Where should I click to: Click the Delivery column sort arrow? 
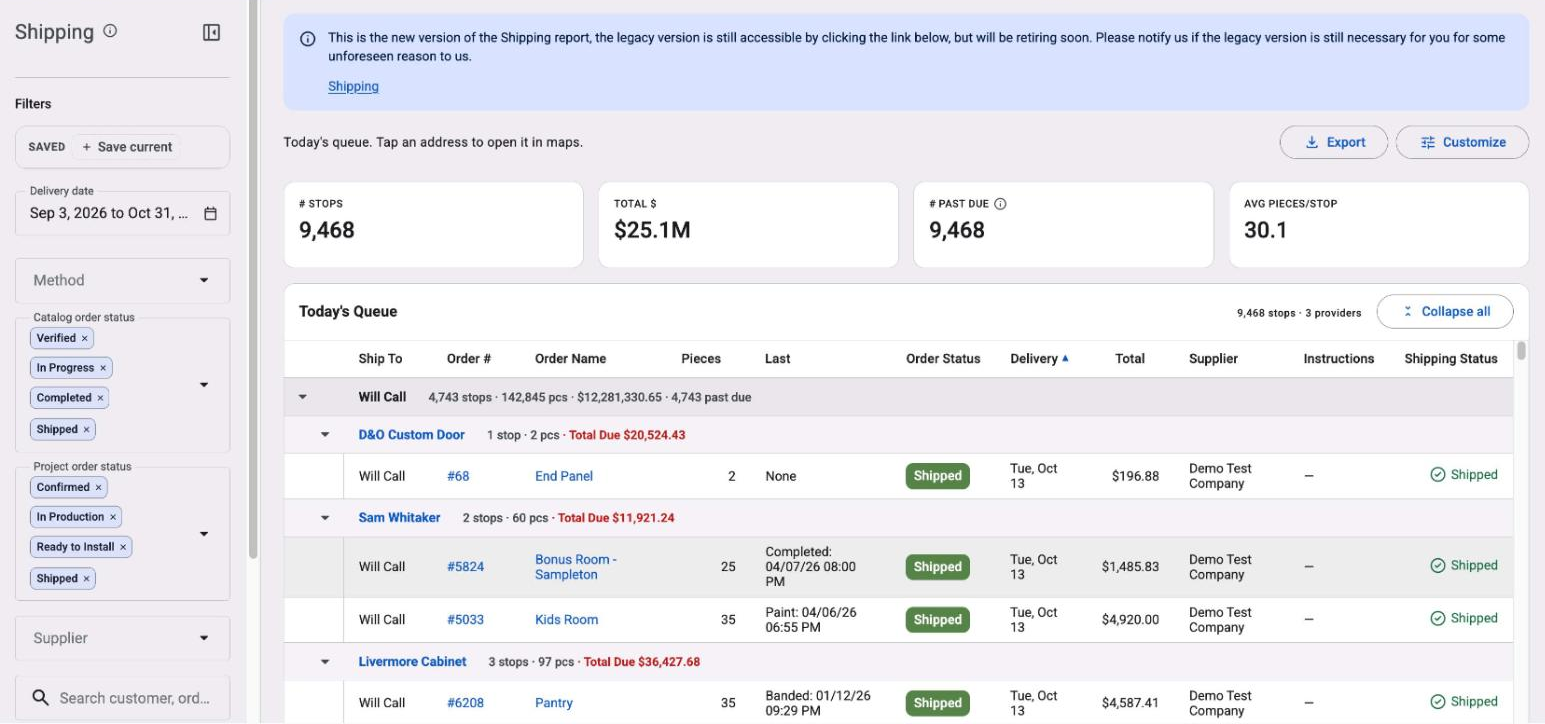point(1065,358)
